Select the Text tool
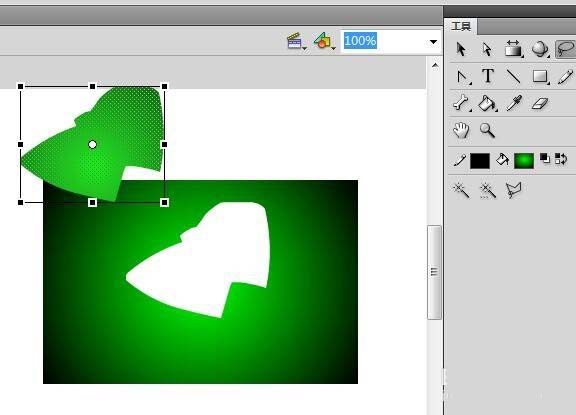The image size is (576, 415). pyautogui.click(x=487, y=76)
